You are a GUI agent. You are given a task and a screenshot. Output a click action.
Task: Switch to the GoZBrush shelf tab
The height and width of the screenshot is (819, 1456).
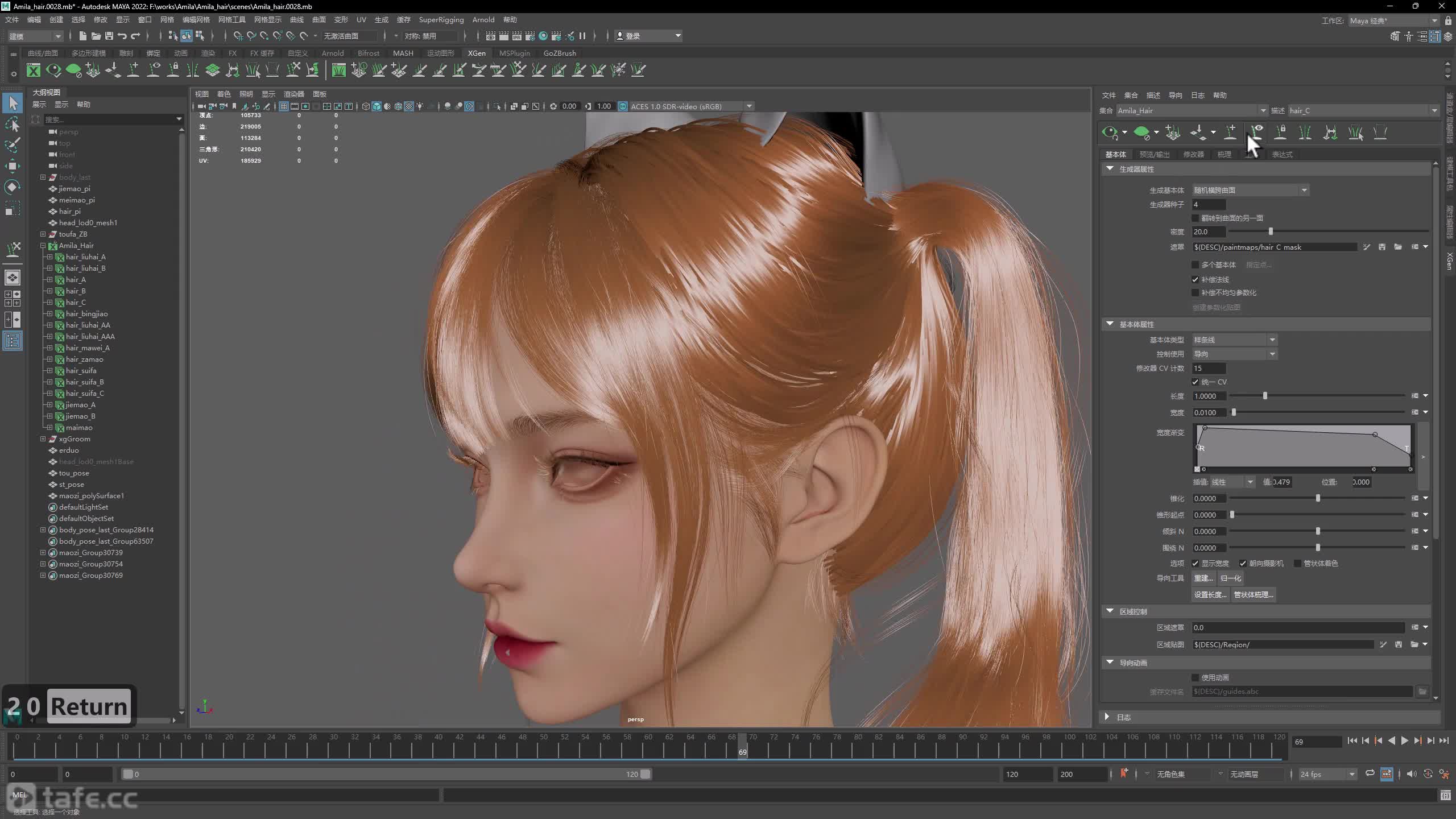[560, 53]
